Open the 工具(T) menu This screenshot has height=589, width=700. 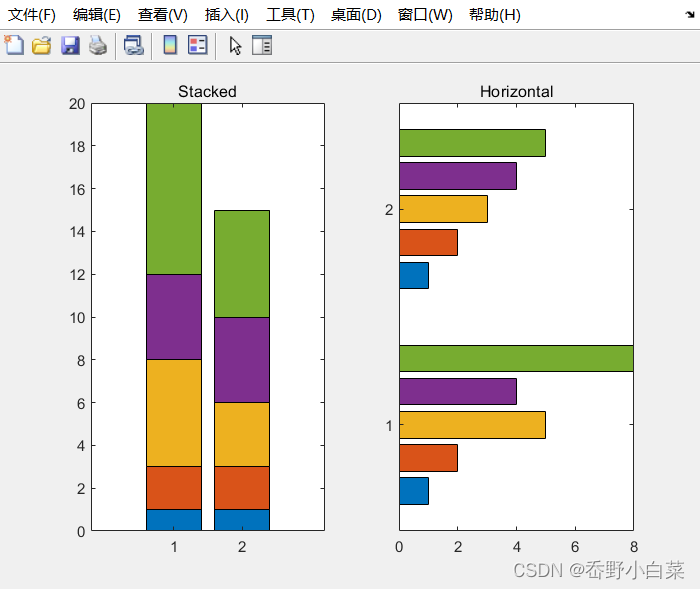point(290,15)
